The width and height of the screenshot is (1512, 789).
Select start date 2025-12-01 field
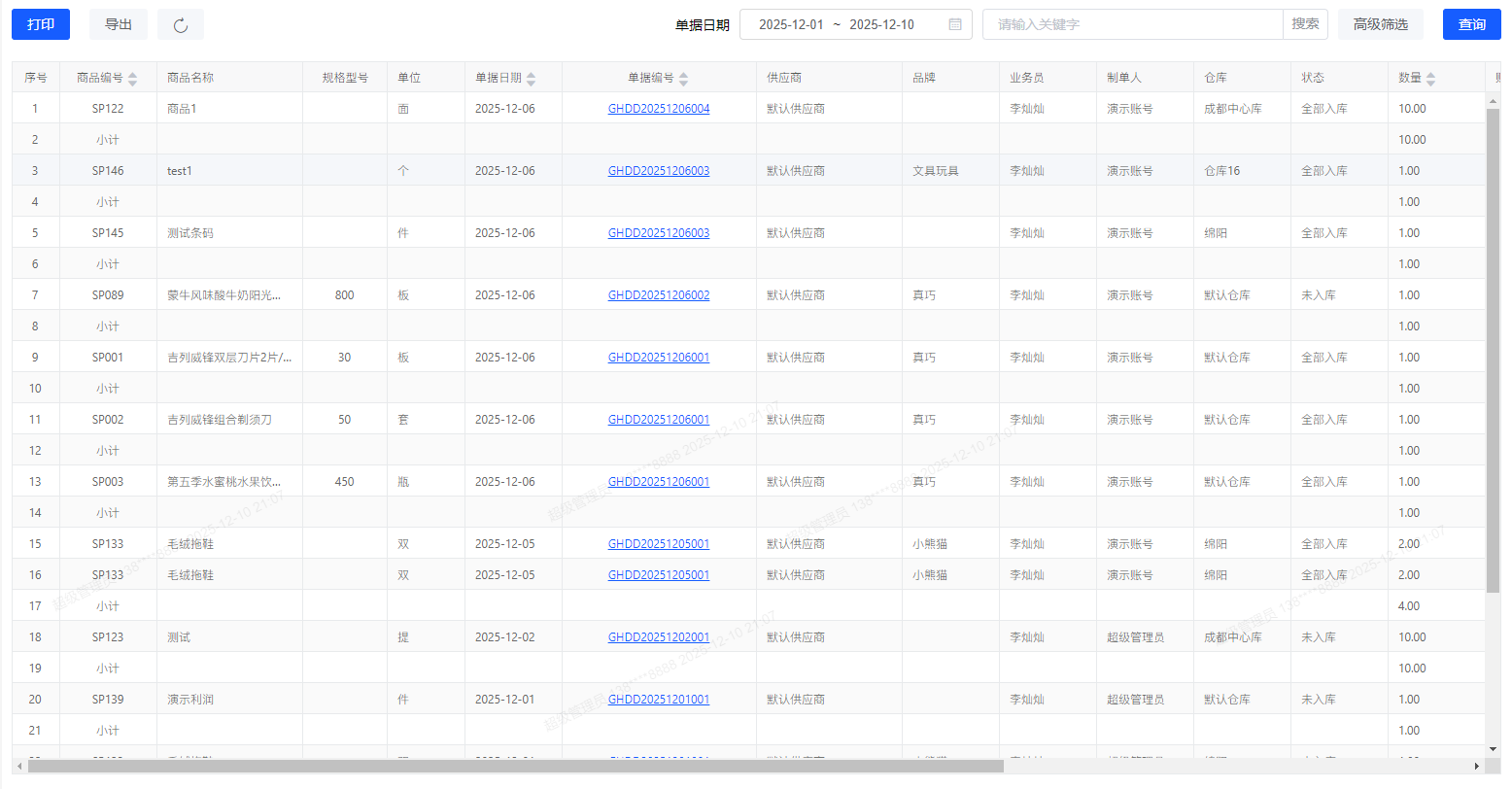(x=791, y=25)
